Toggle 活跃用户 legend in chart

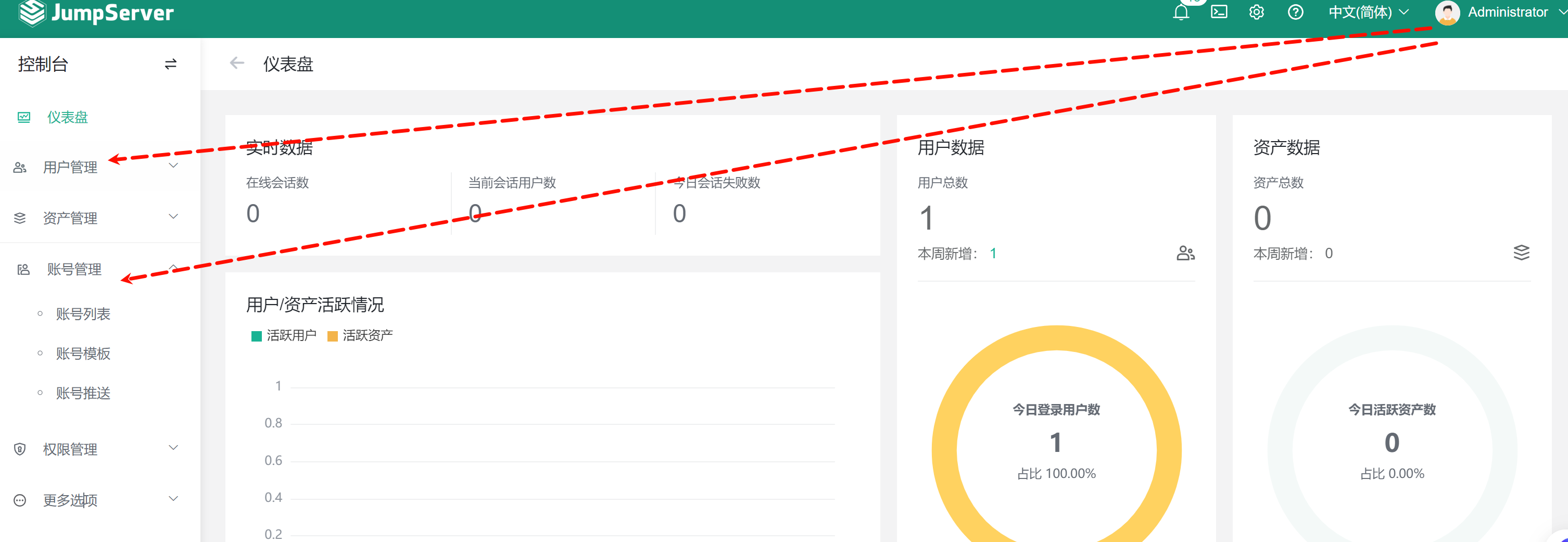284,335
